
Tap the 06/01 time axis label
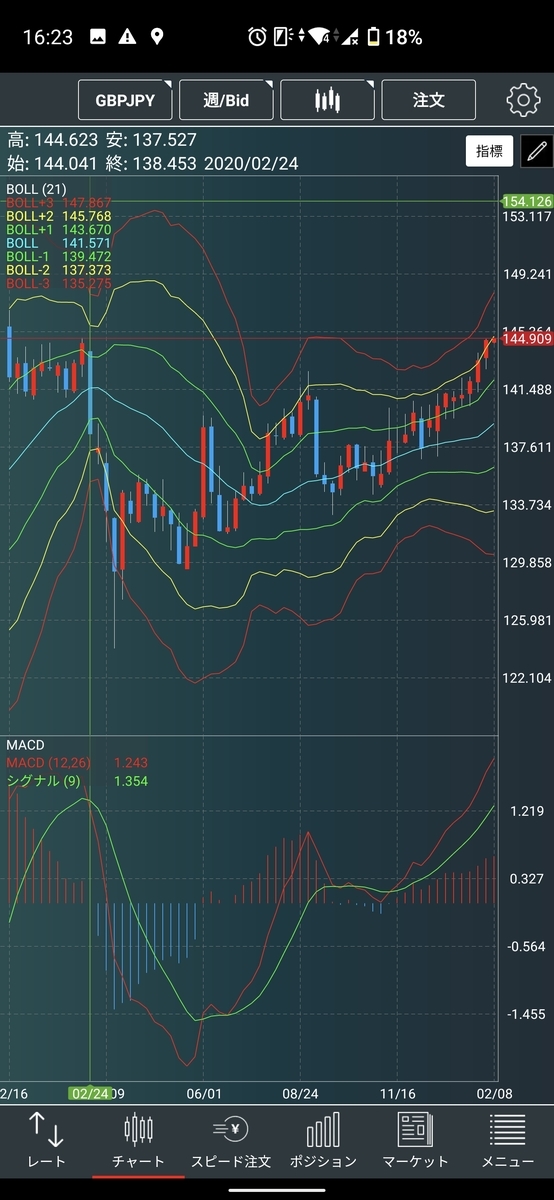(203, 1094)
